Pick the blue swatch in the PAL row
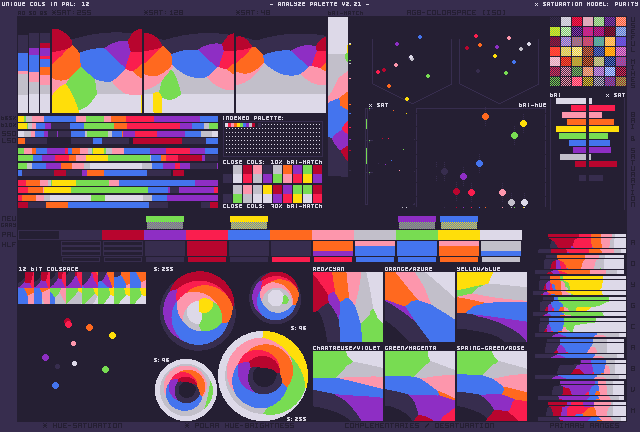Viewport: 640px width, 432px height. coord(249,235)
